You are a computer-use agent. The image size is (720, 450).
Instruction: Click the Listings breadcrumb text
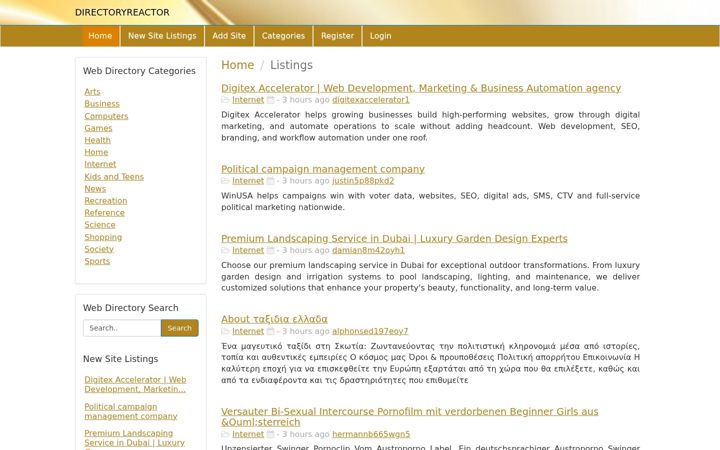(x=291, y=65)
